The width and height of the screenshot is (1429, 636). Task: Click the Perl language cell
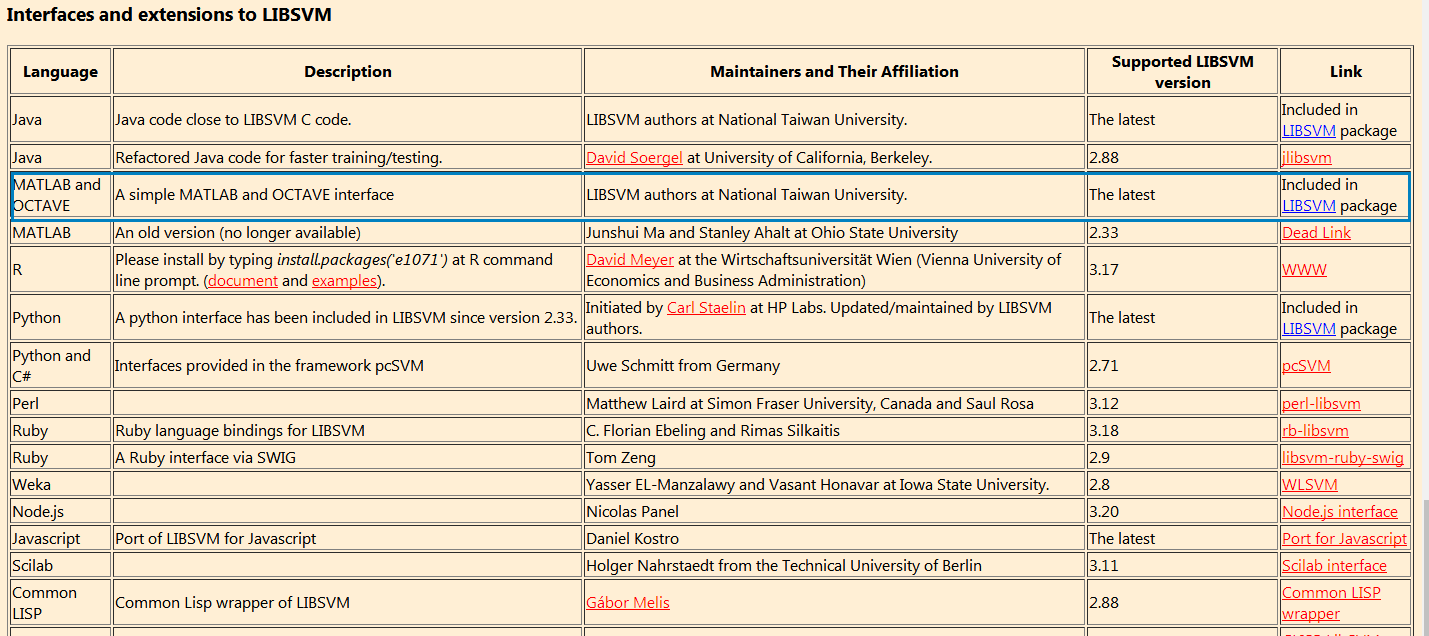click(61, 403)
